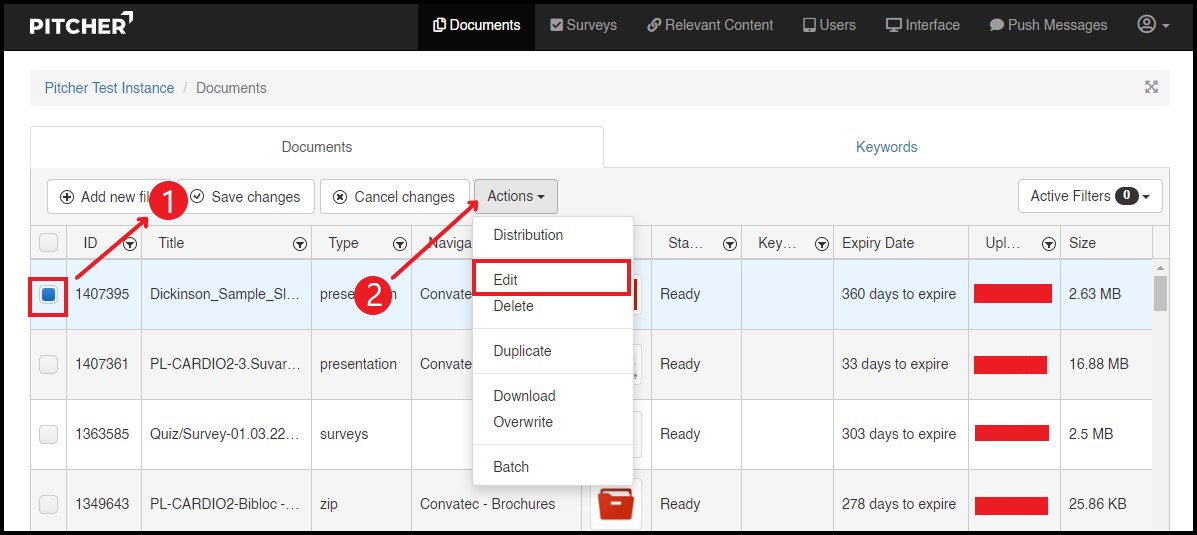Switch to the Keywords tab
Image resolution: width=1197 pixels, height=535 pixels.
pos(886,147)
